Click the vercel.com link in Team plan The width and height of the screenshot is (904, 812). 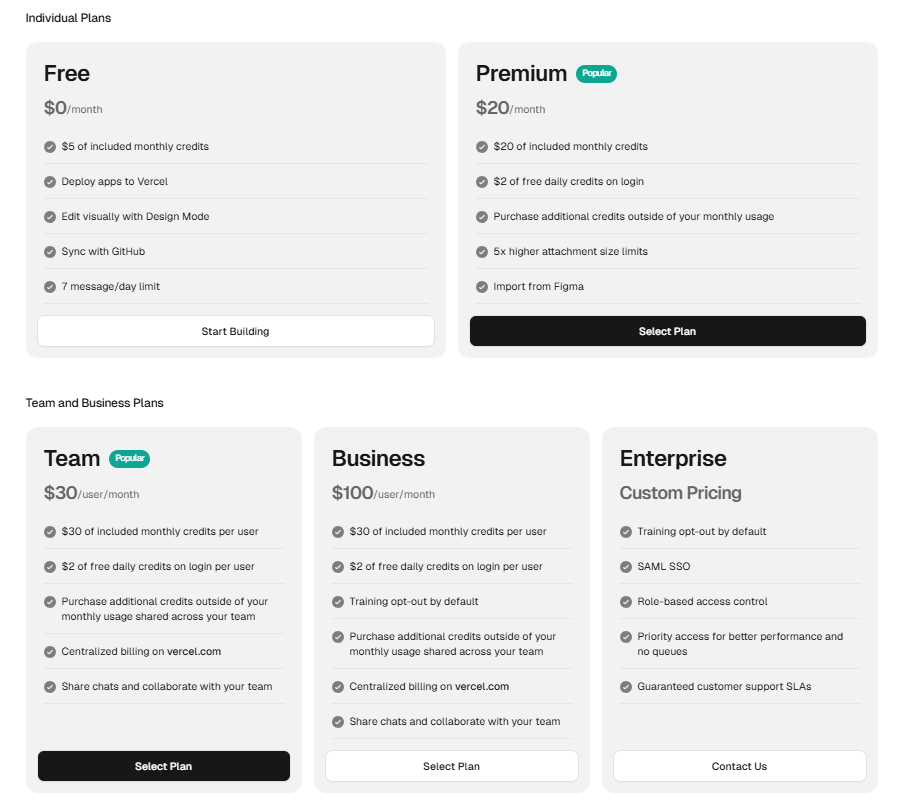pyautogui.click(x=194, y=651)
